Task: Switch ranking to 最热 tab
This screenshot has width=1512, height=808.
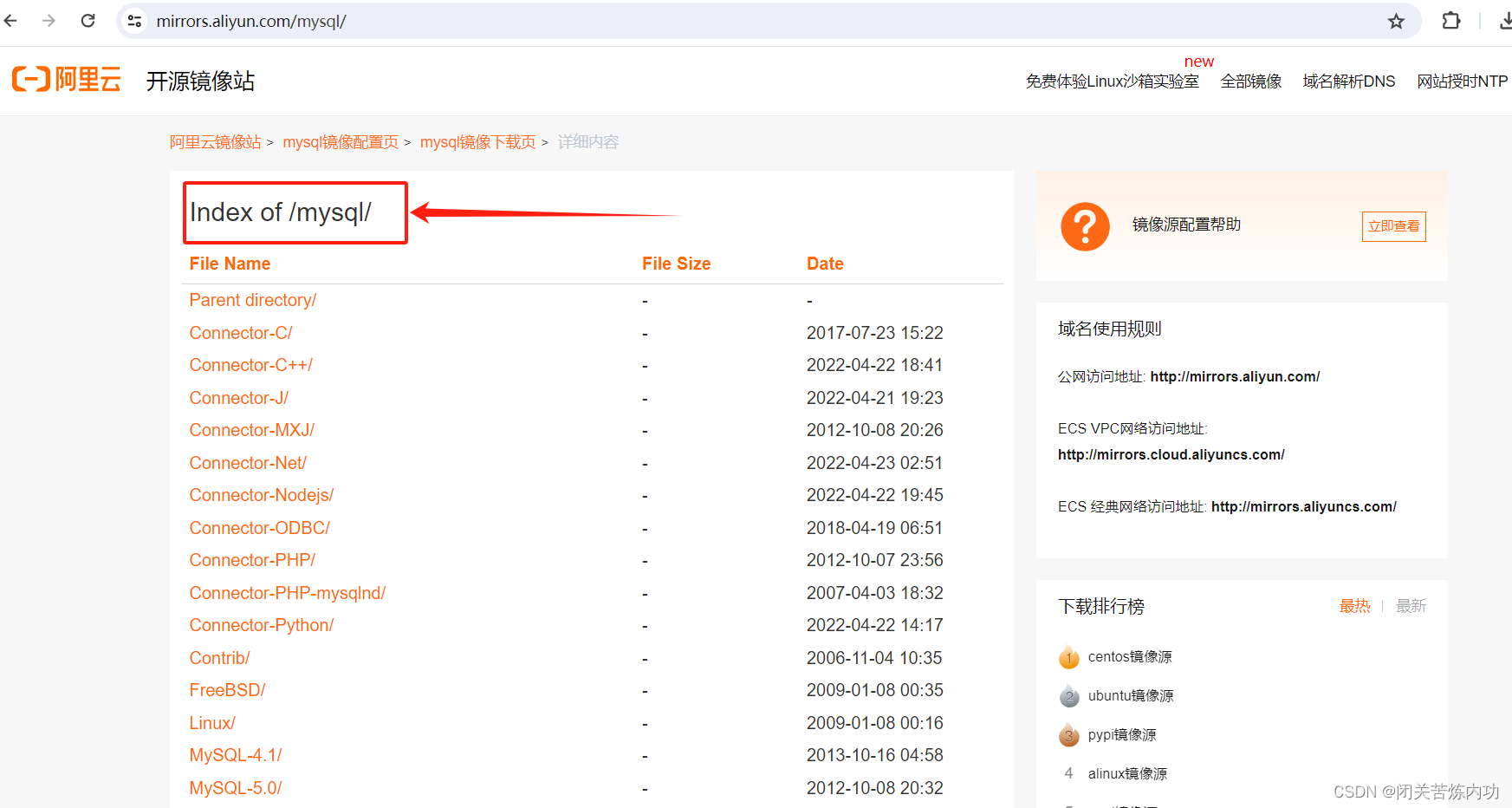Action: [1355, 606]
